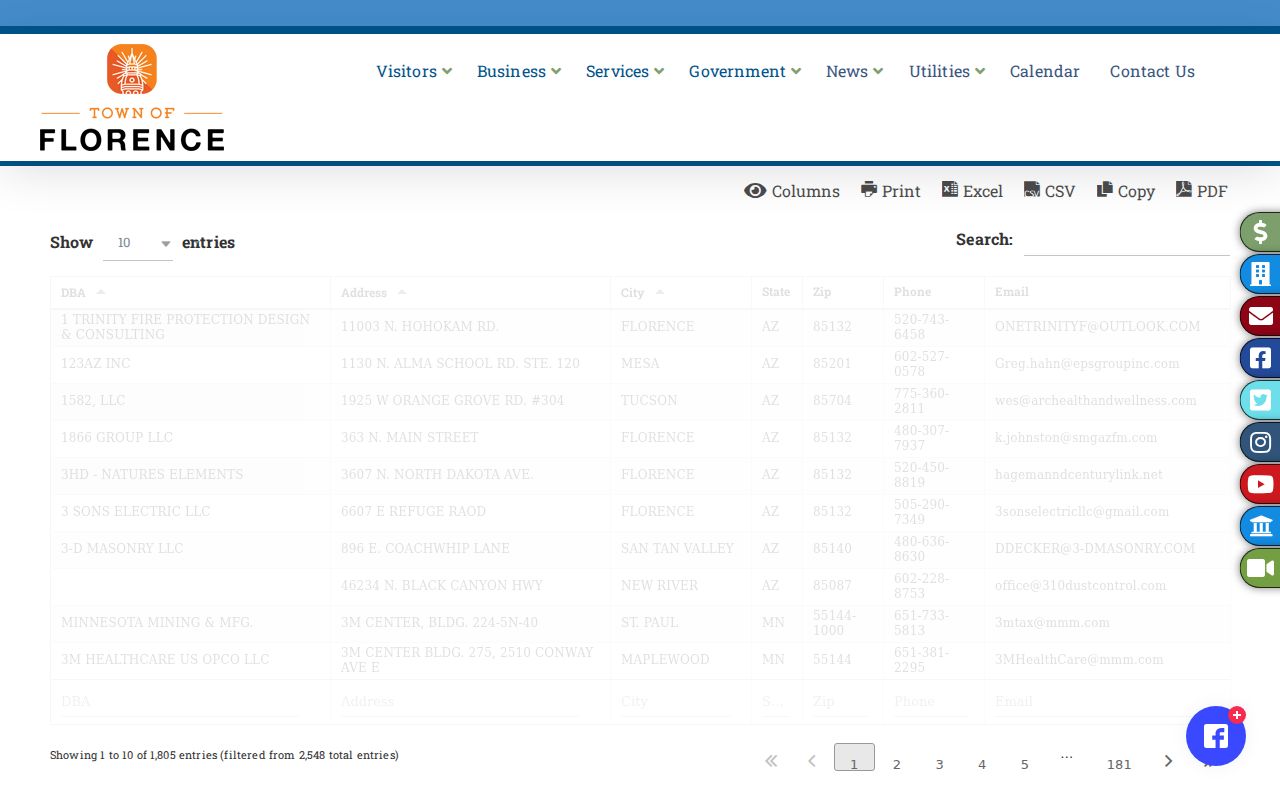Image resolution: width=1280 pixels, height=800 pixels.
Task: Click the State column header
Action: [776, 292]
